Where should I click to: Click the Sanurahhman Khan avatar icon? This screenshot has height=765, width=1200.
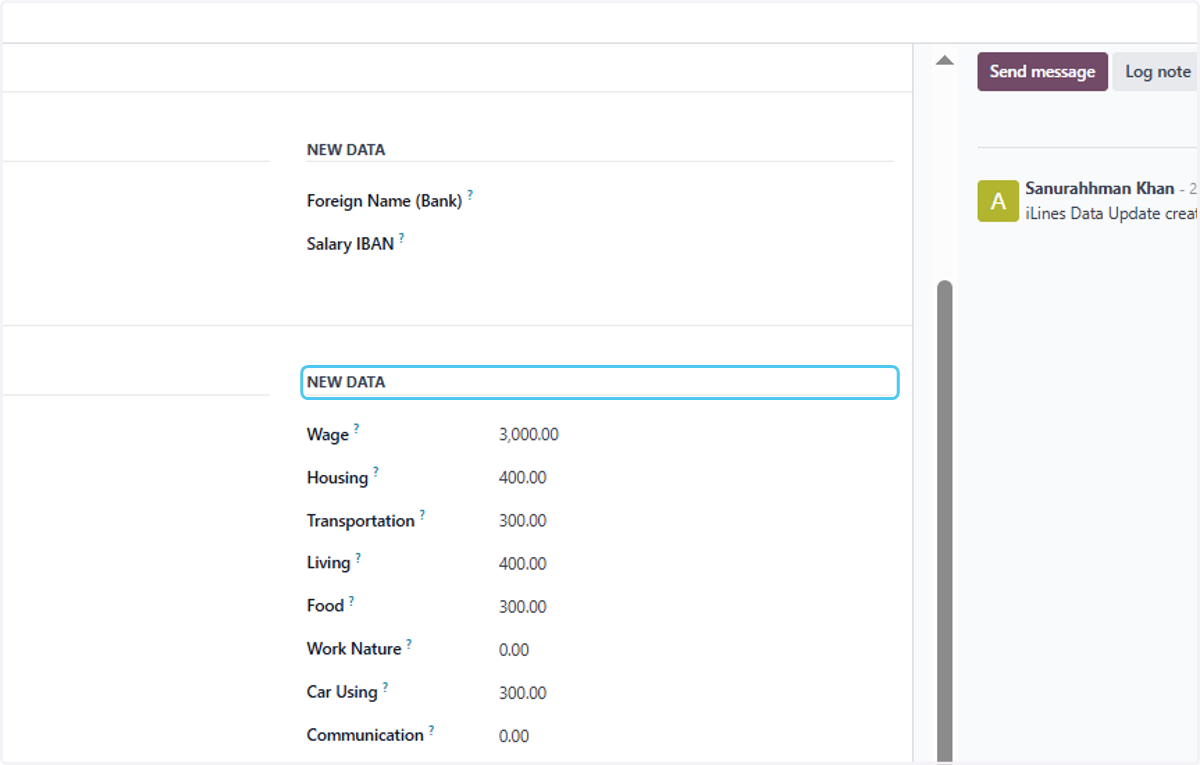pos(998,201)
